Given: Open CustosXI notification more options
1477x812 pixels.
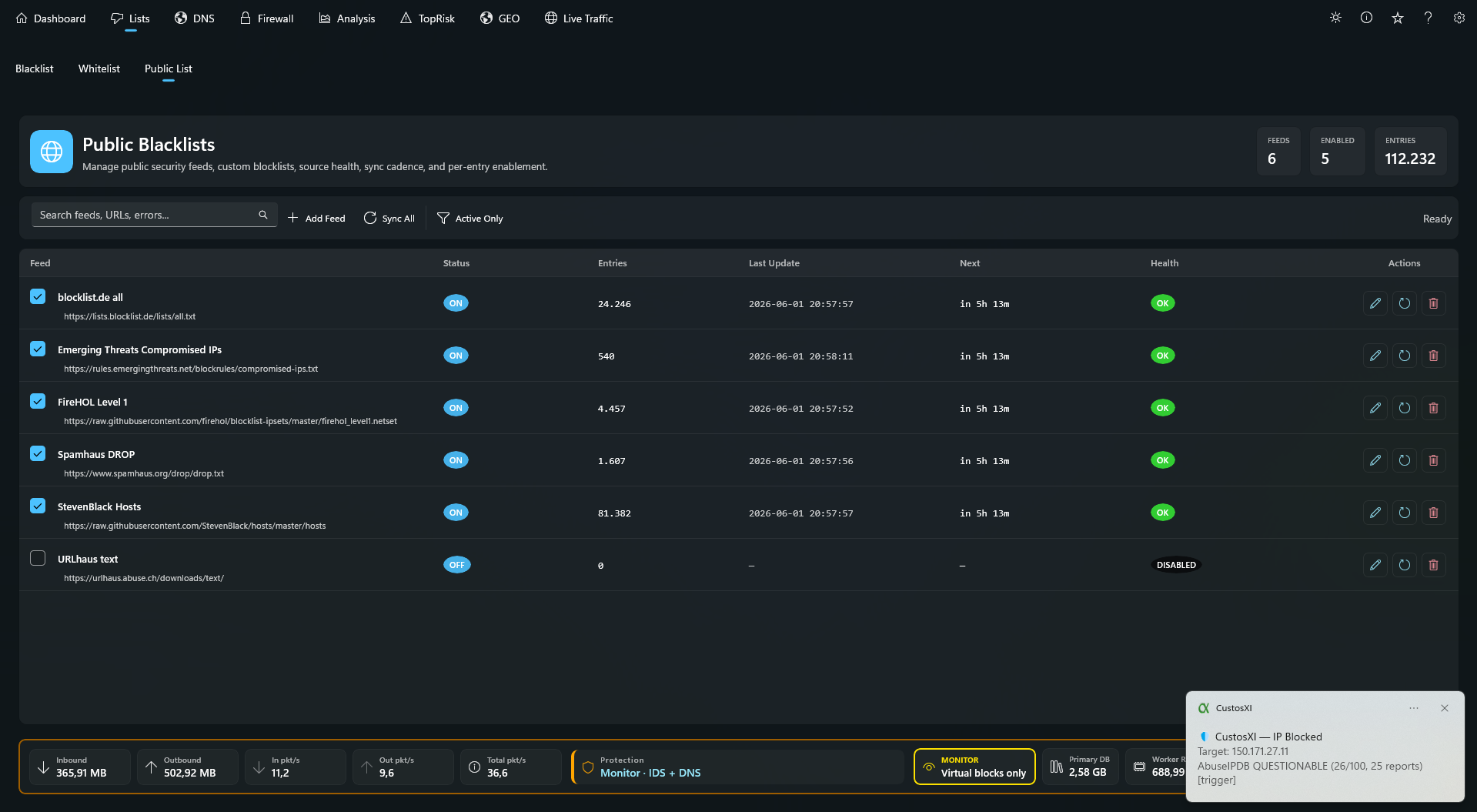Looking at the screenshot, I should point(1414,708).
